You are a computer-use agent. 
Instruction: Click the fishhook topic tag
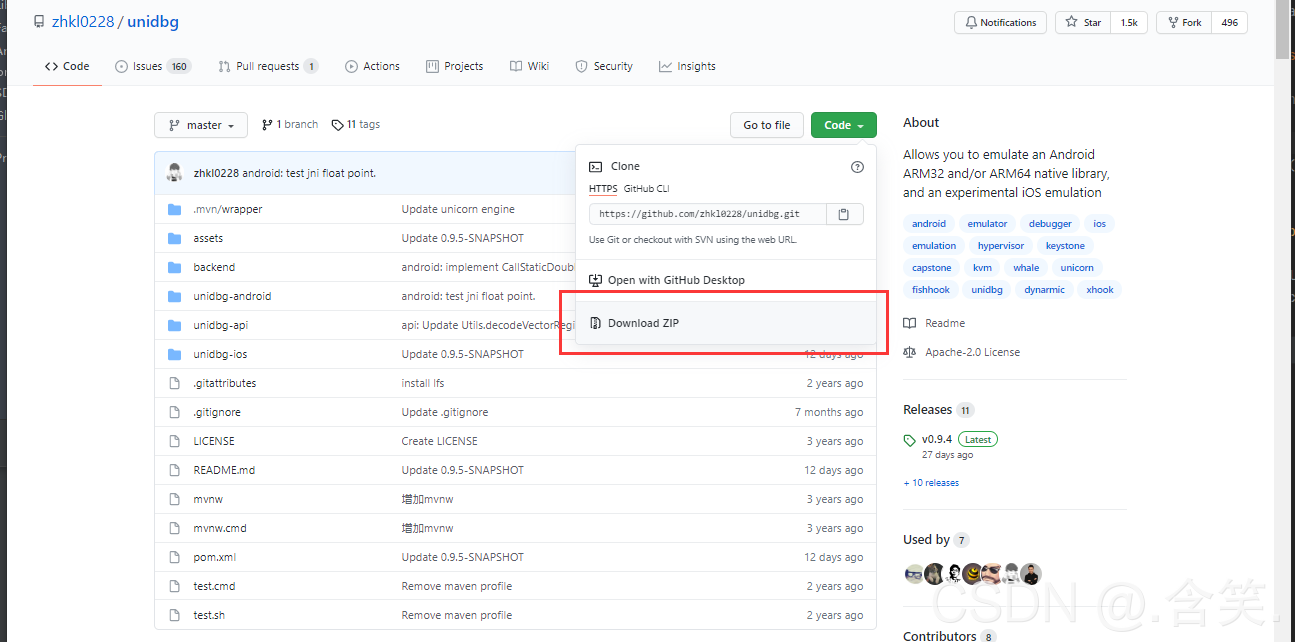(x=931, y=290)
